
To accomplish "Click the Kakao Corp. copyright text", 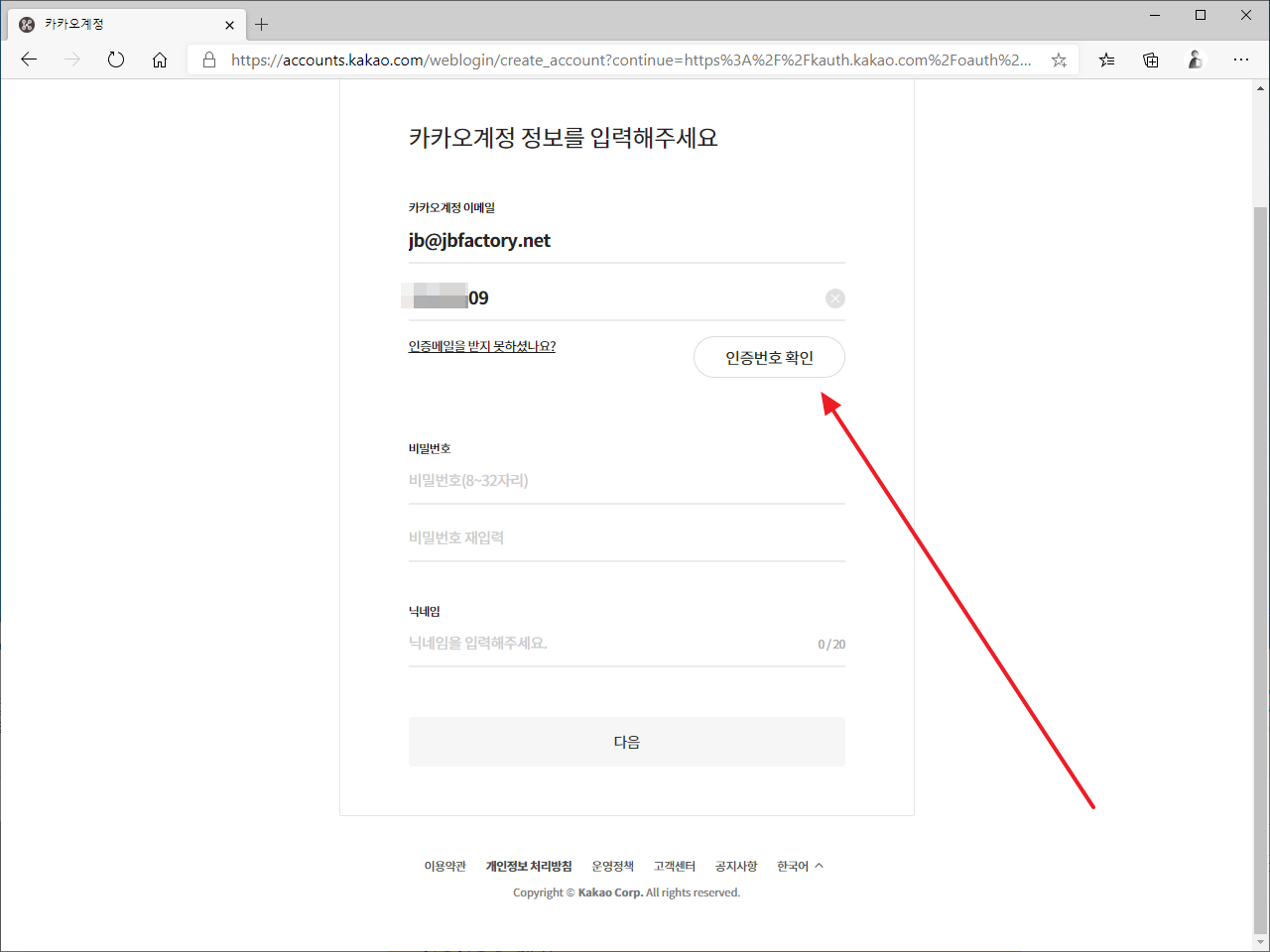I will click(x=627, y=892).
